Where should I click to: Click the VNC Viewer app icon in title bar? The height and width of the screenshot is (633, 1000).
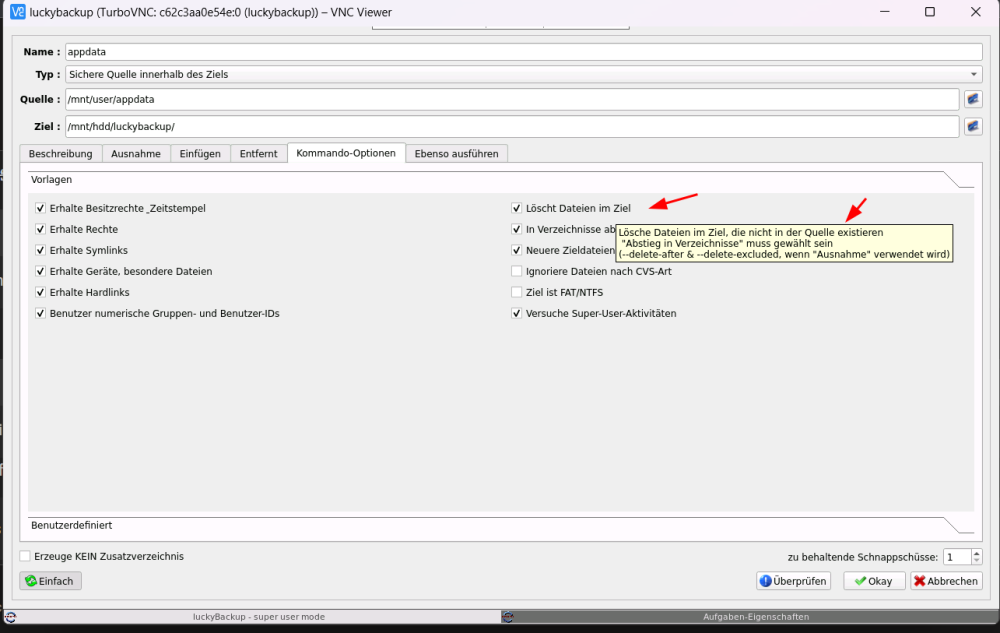(x=18, y=11)
